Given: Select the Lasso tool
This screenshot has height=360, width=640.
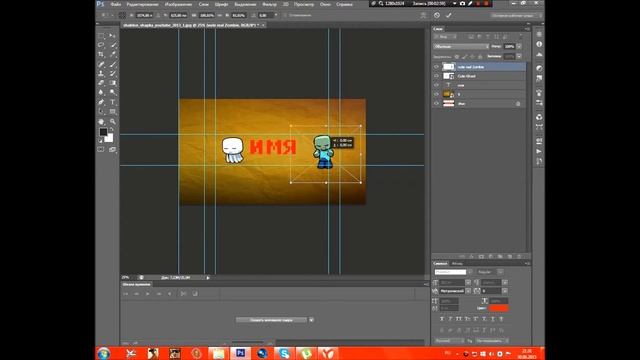Looking at the screenshot, I should coord(101,45).
